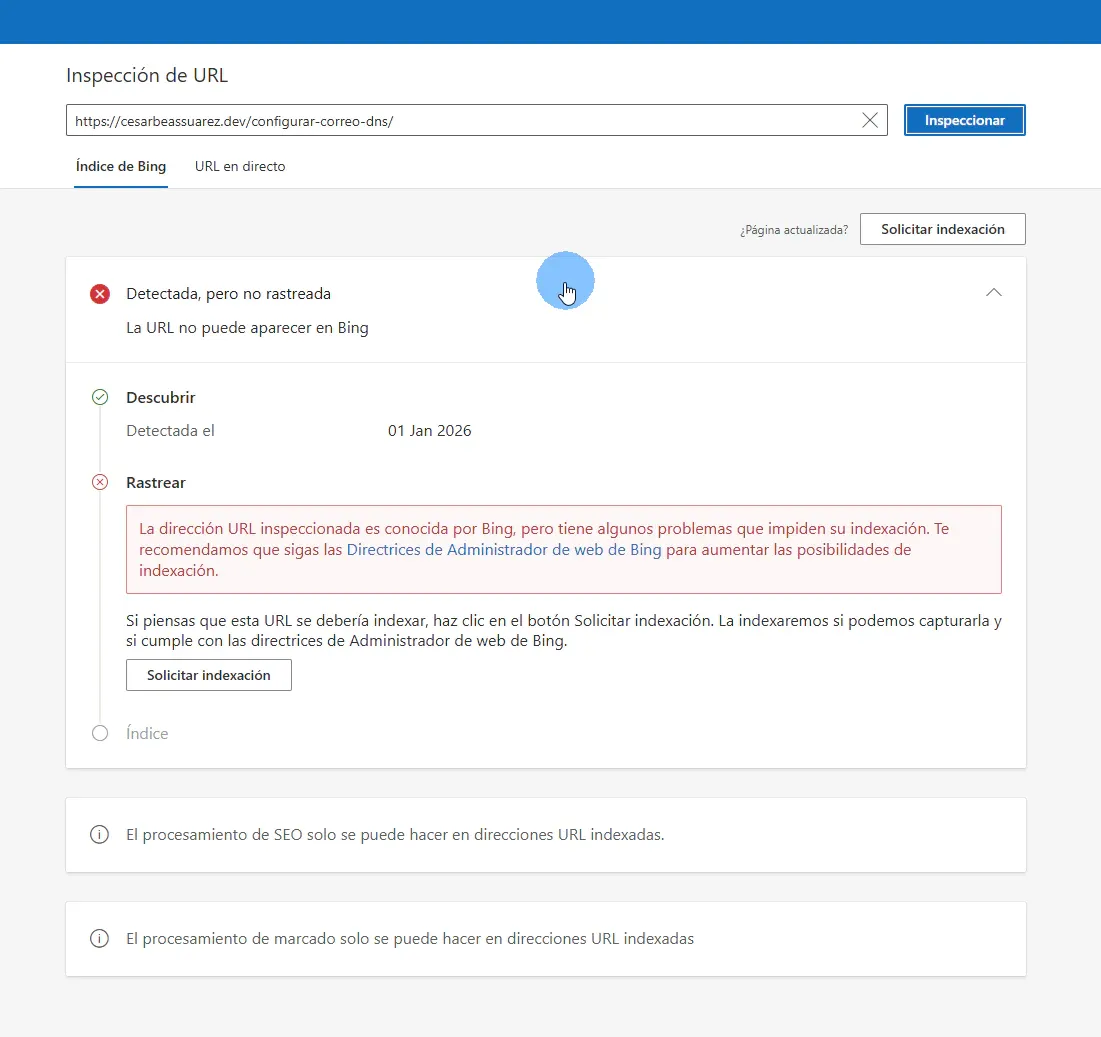Clear the URL field using the X icon
The image size is (1101, 1037).
tap(869, 120)
